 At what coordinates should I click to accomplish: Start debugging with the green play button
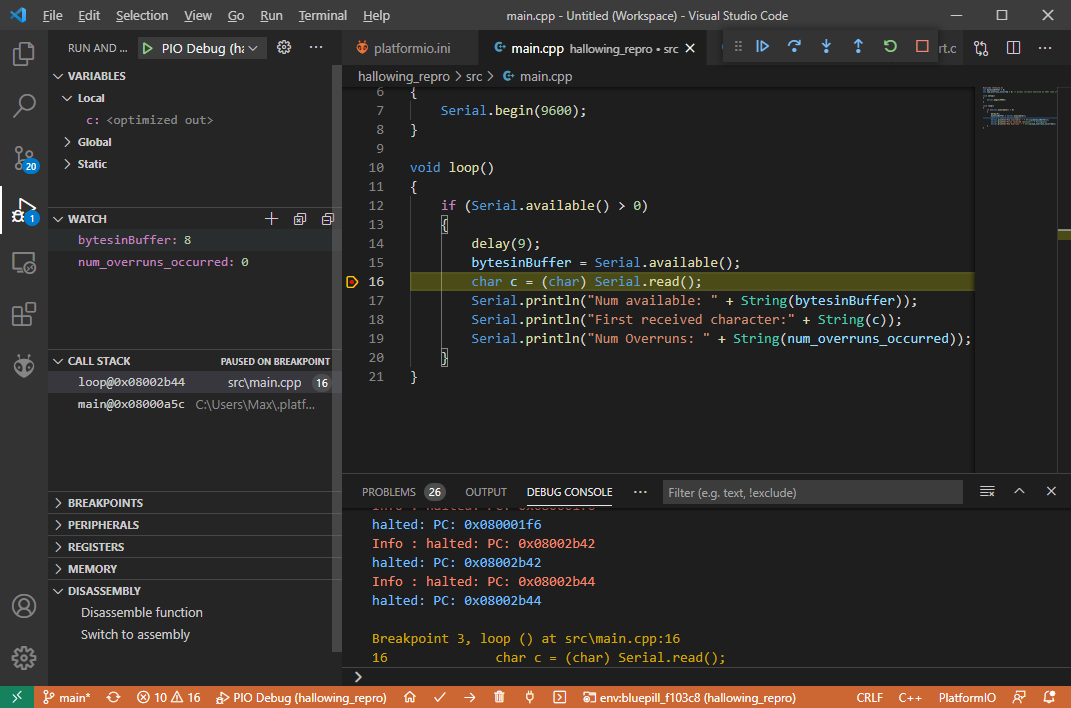pyautogui.click(x=148, y=48)
